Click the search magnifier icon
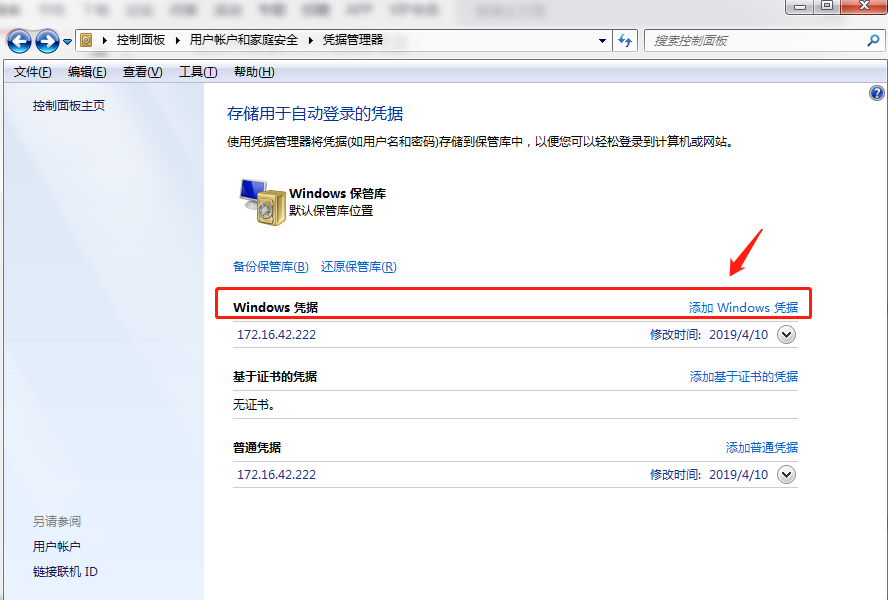The height and width of the screenshot is (600, 888). coord(874,40)
